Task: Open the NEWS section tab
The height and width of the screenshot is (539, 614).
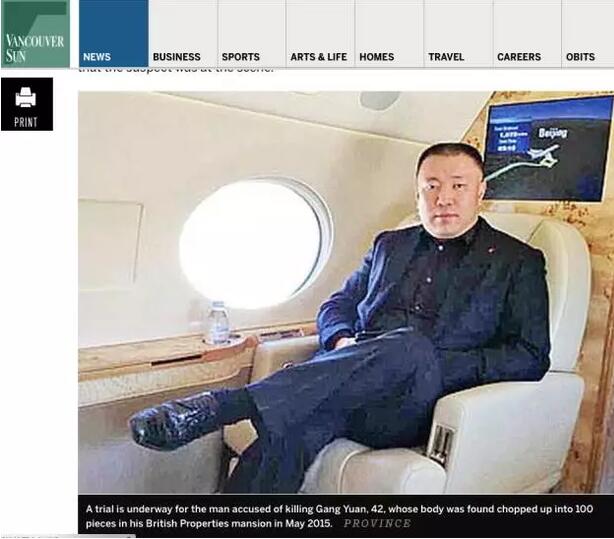Action: tap(114, 34)
